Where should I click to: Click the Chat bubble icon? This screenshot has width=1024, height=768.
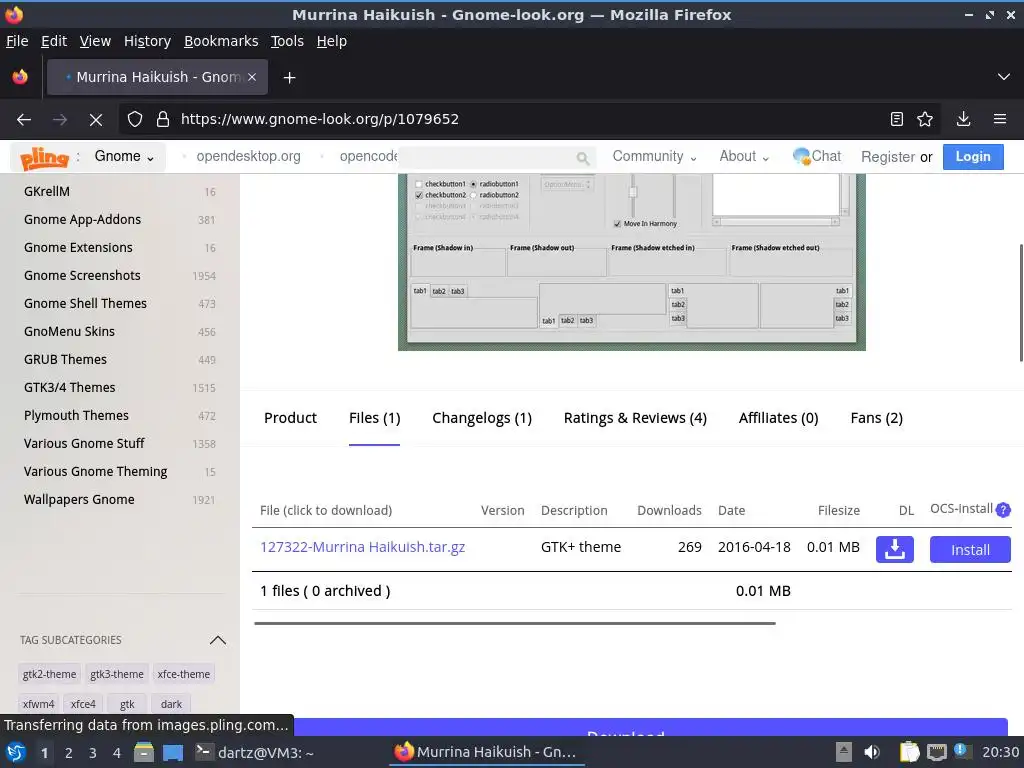(x=801, y=156)
